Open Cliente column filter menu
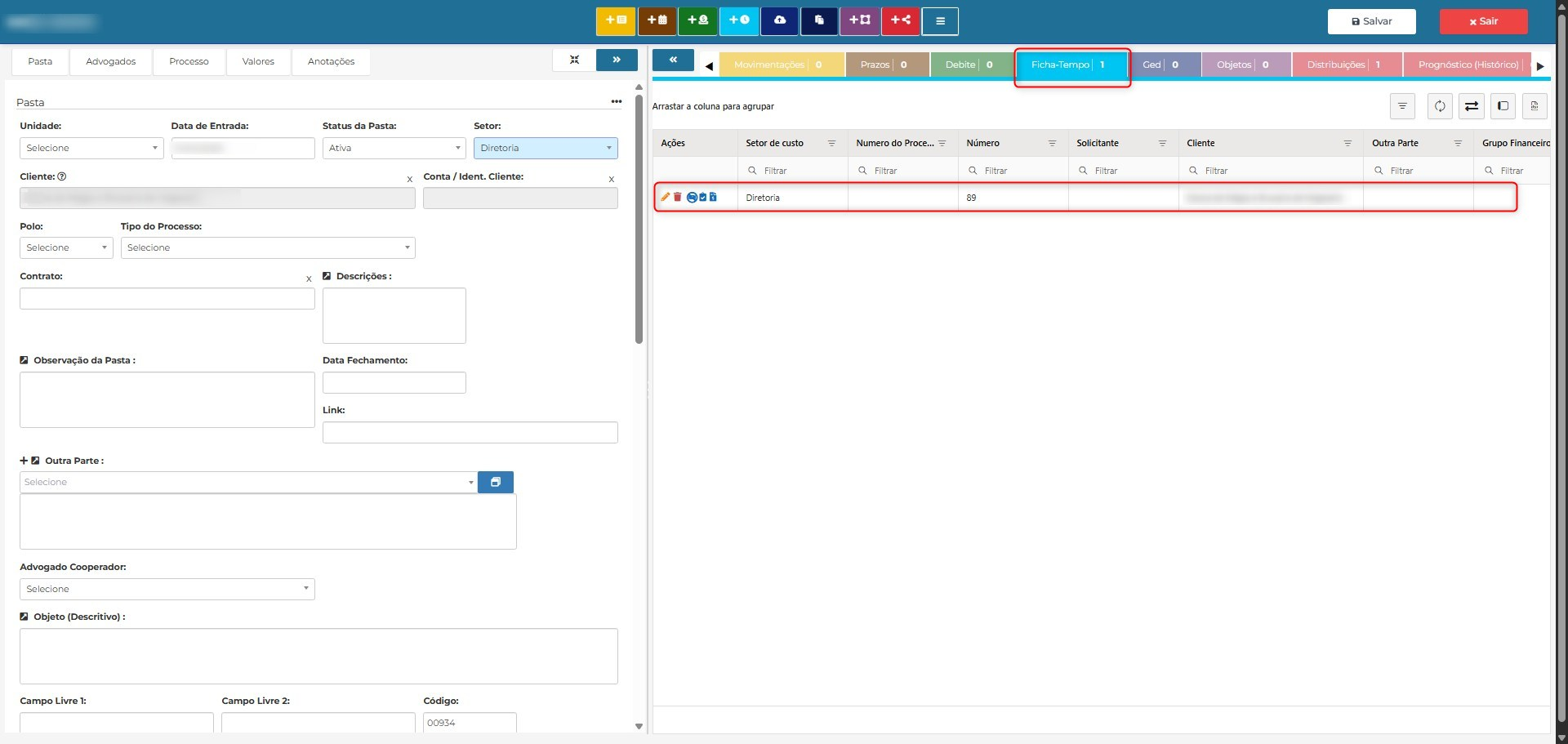The height and width of the screenshot is (744, 1568). click(x=1347, y=143)
